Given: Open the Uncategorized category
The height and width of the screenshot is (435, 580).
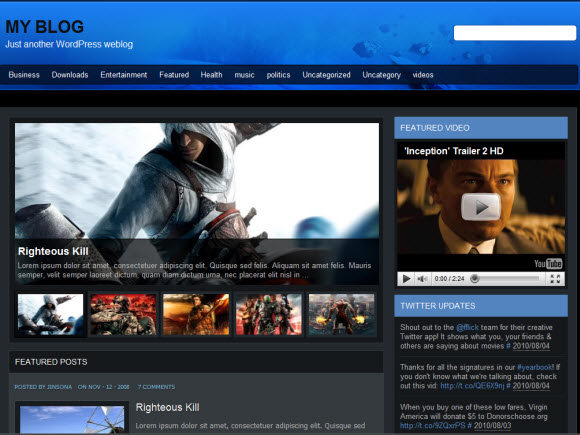Looking at the screenshot, I should (326, 75).
